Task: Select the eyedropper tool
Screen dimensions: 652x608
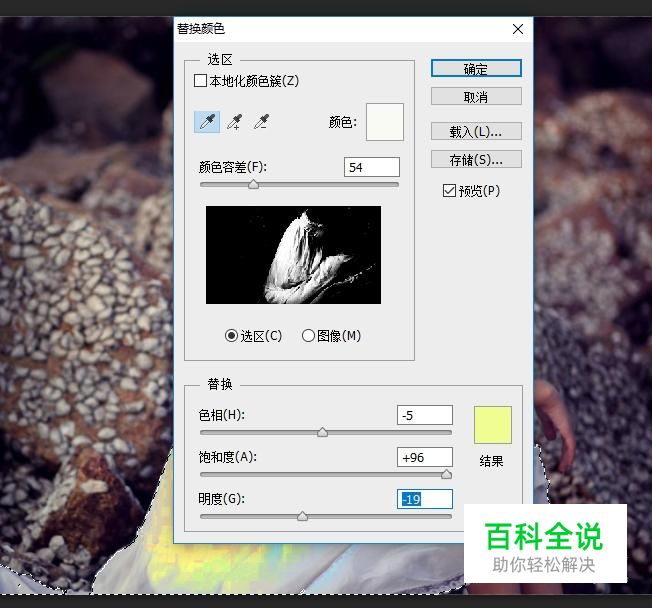Action: pos(207,122)
